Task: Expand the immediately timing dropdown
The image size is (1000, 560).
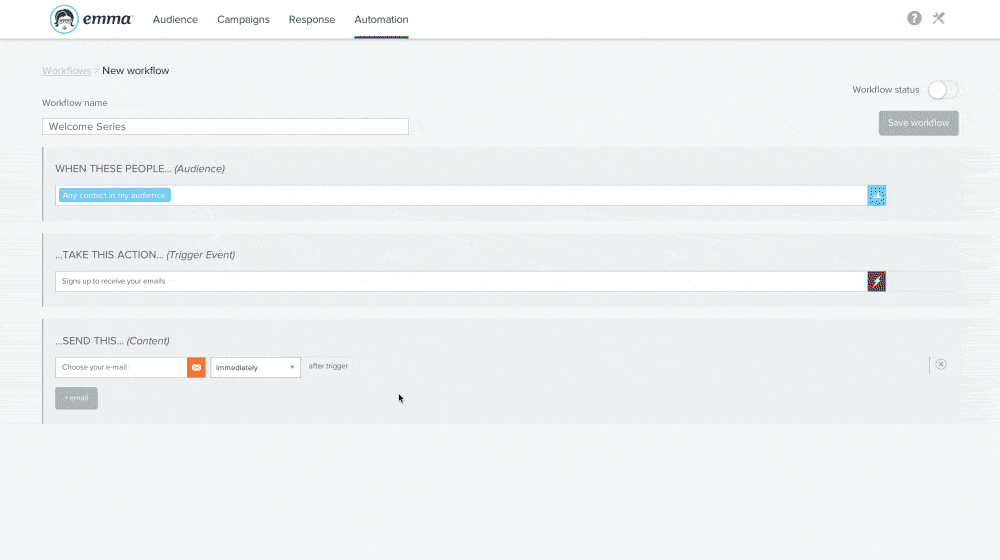Action: pyautogui.click(x=255, y=367)
